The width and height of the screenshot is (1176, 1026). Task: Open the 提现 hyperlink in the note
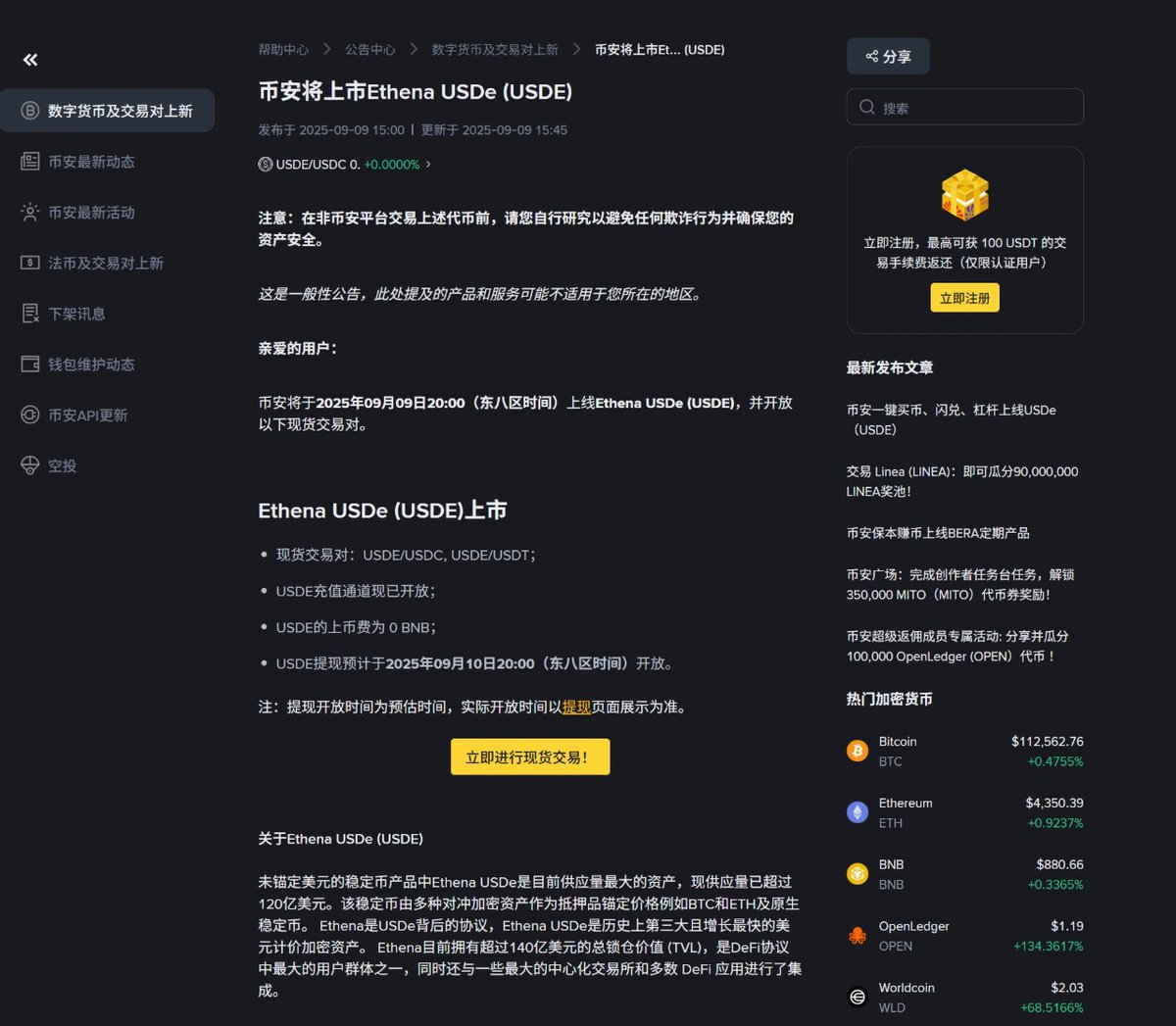pos(576,707)
